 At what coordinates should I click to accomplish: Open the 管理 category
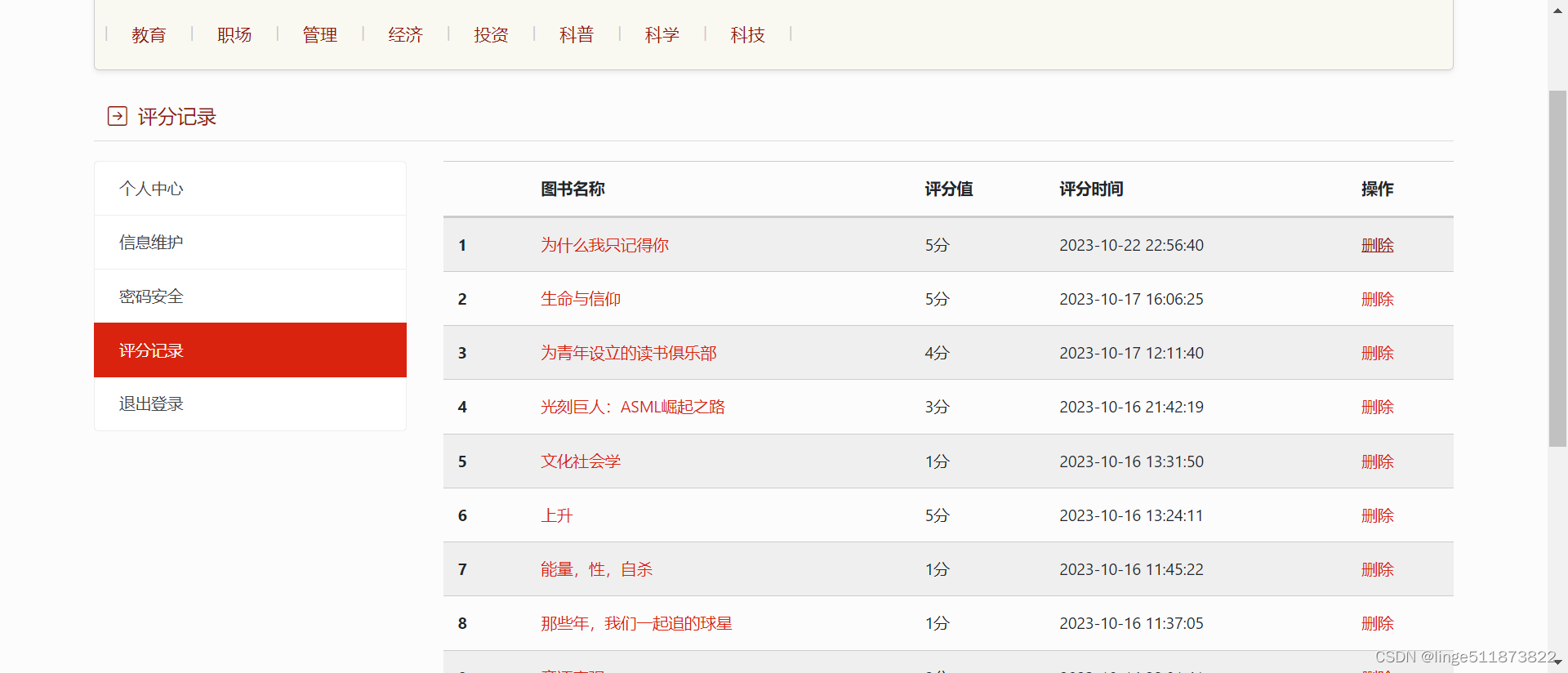tap(320, 34)
